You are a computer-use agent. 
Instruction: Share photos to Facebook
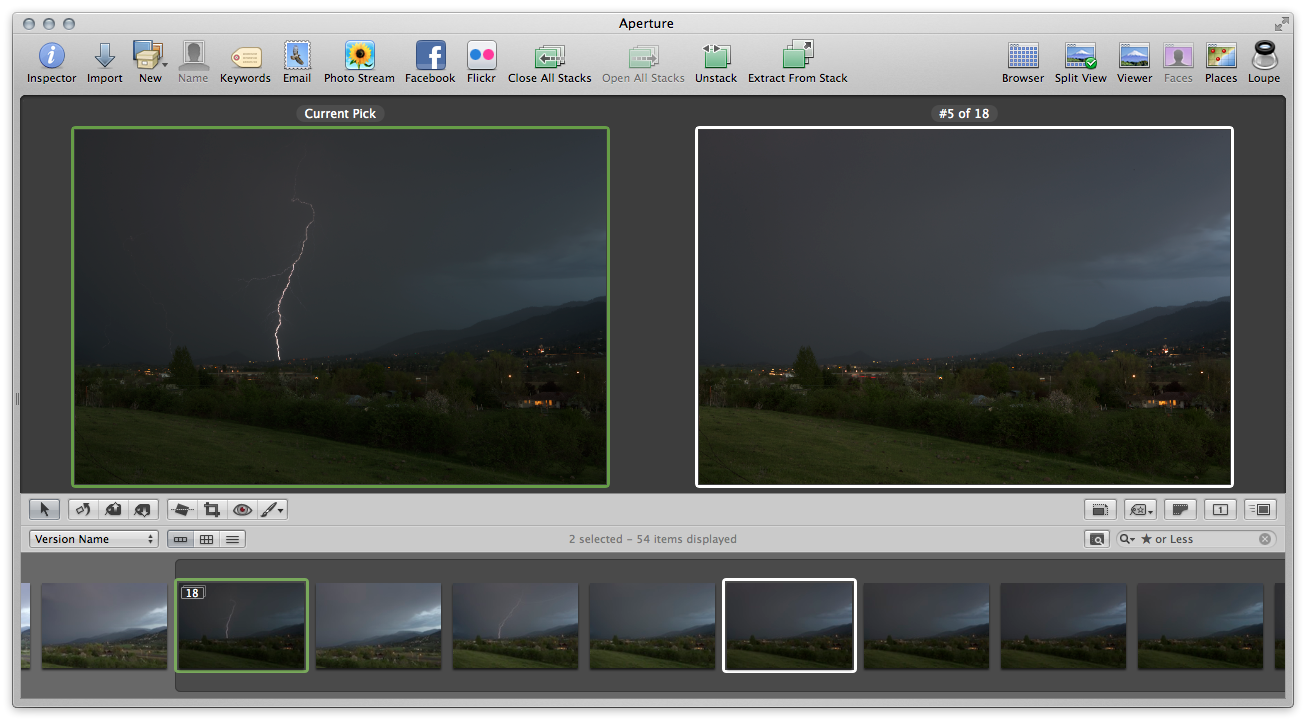[x=430, y=62]
